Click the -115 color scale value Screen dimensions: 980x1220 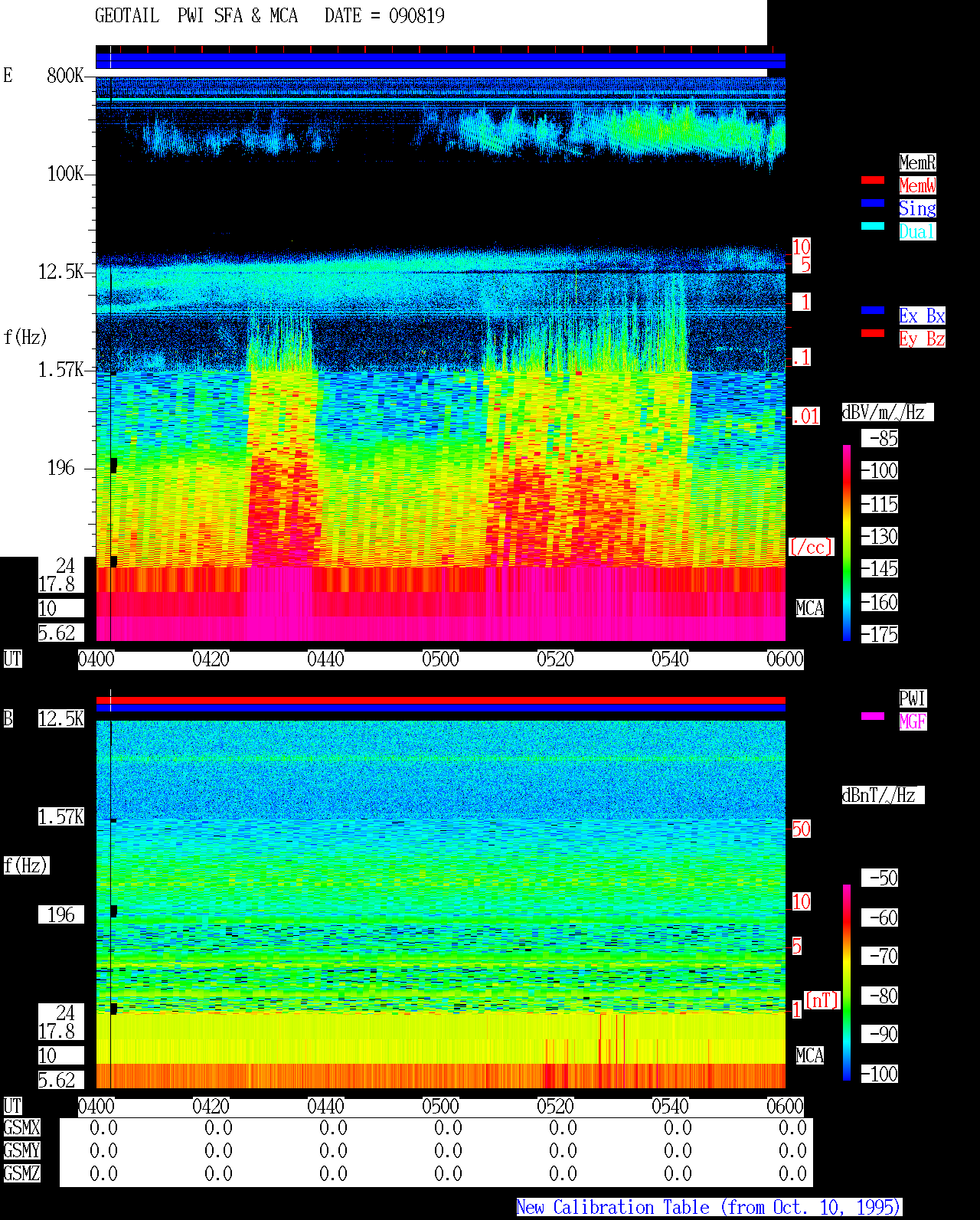click(x=880, y=504)
